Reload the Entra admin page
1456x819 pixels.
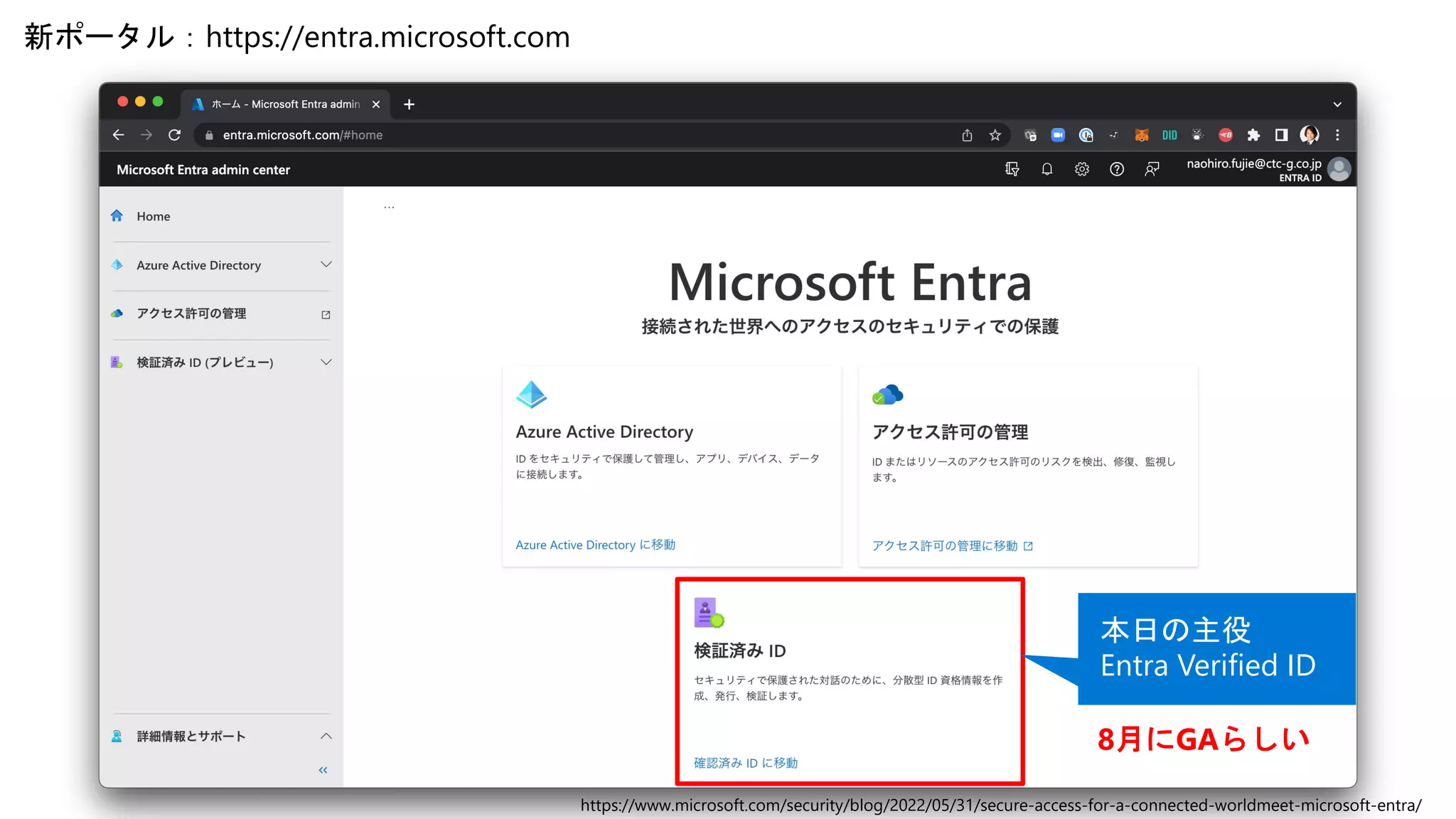[174, 135]
